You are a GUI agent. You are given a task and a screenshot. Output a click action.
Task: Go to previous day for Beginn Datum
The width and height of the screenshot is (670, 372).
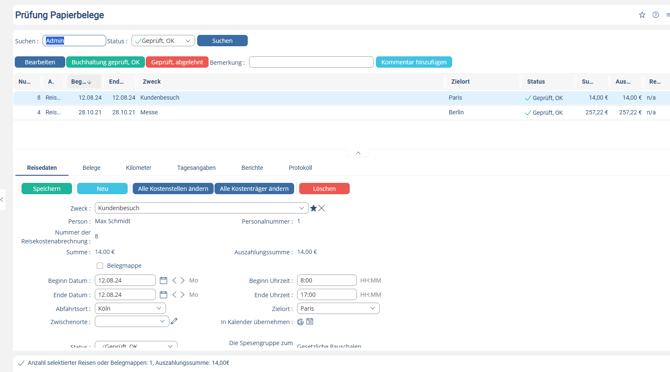[174, 281]
